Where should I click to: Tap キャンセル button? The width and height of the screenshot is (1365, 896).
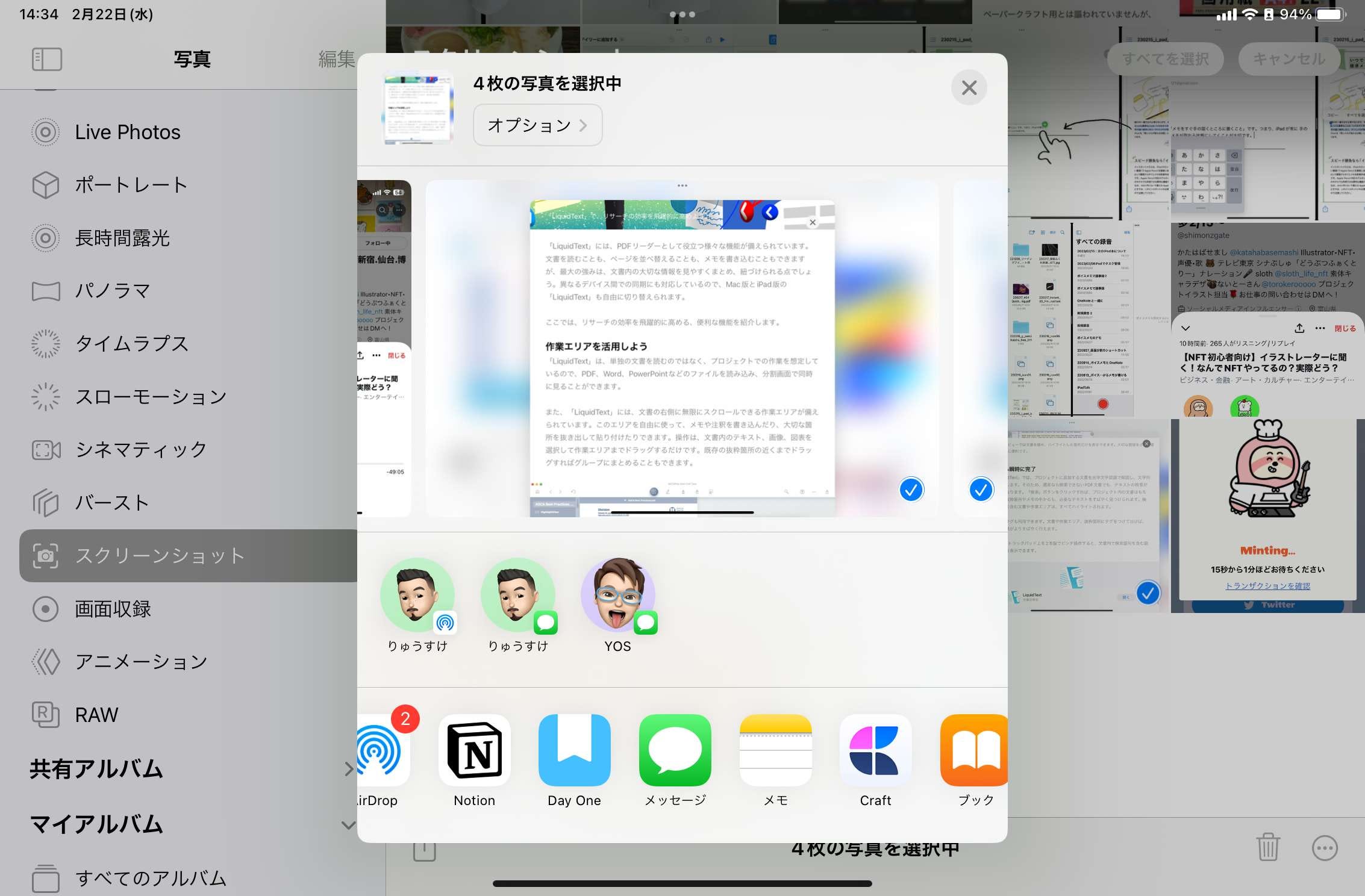coord(1288,59)
